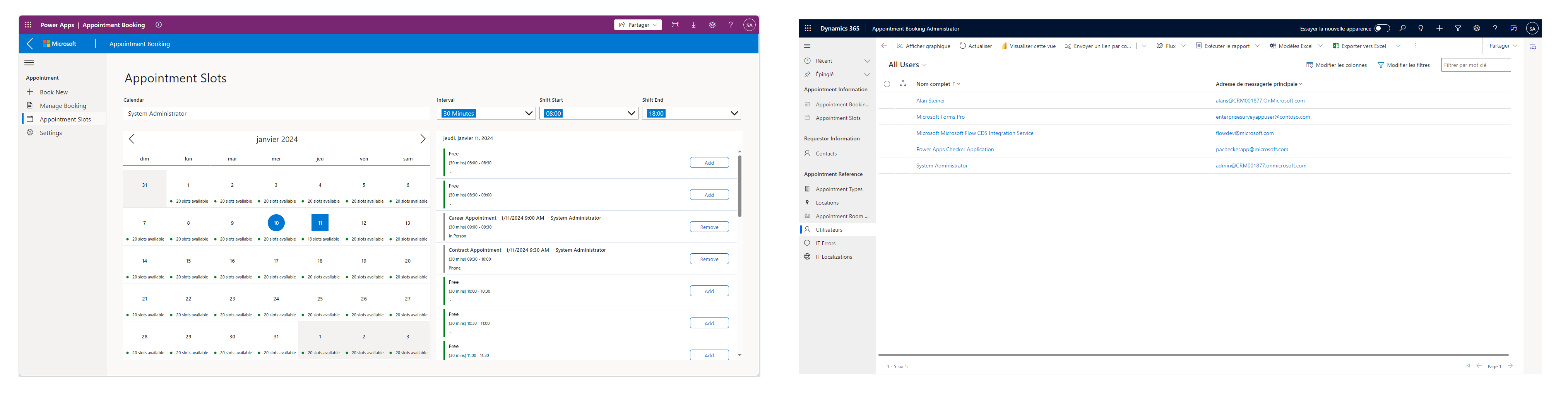This screenshot has height=396, width=1568.
Task: Click the fit-to-screen icon in Power Apps header
Action: click(x=675, y=25)
